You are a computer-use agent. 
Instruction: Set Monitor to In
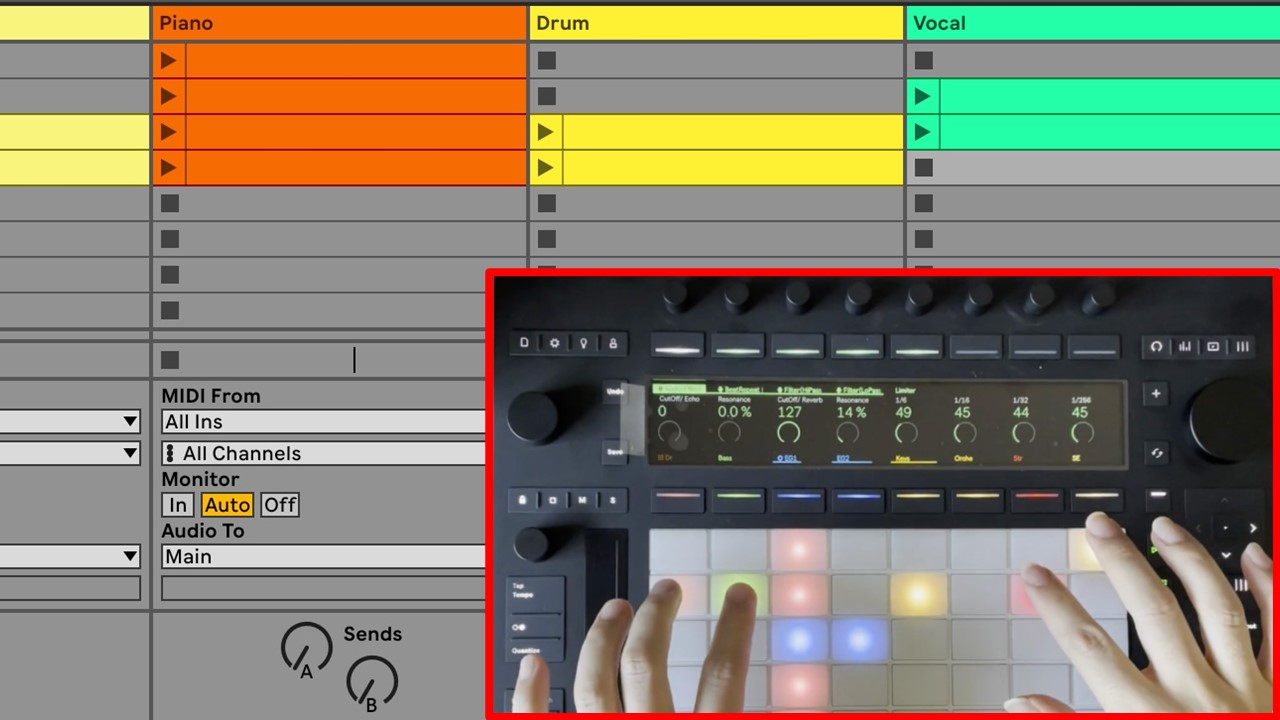[x=177, y=505]
